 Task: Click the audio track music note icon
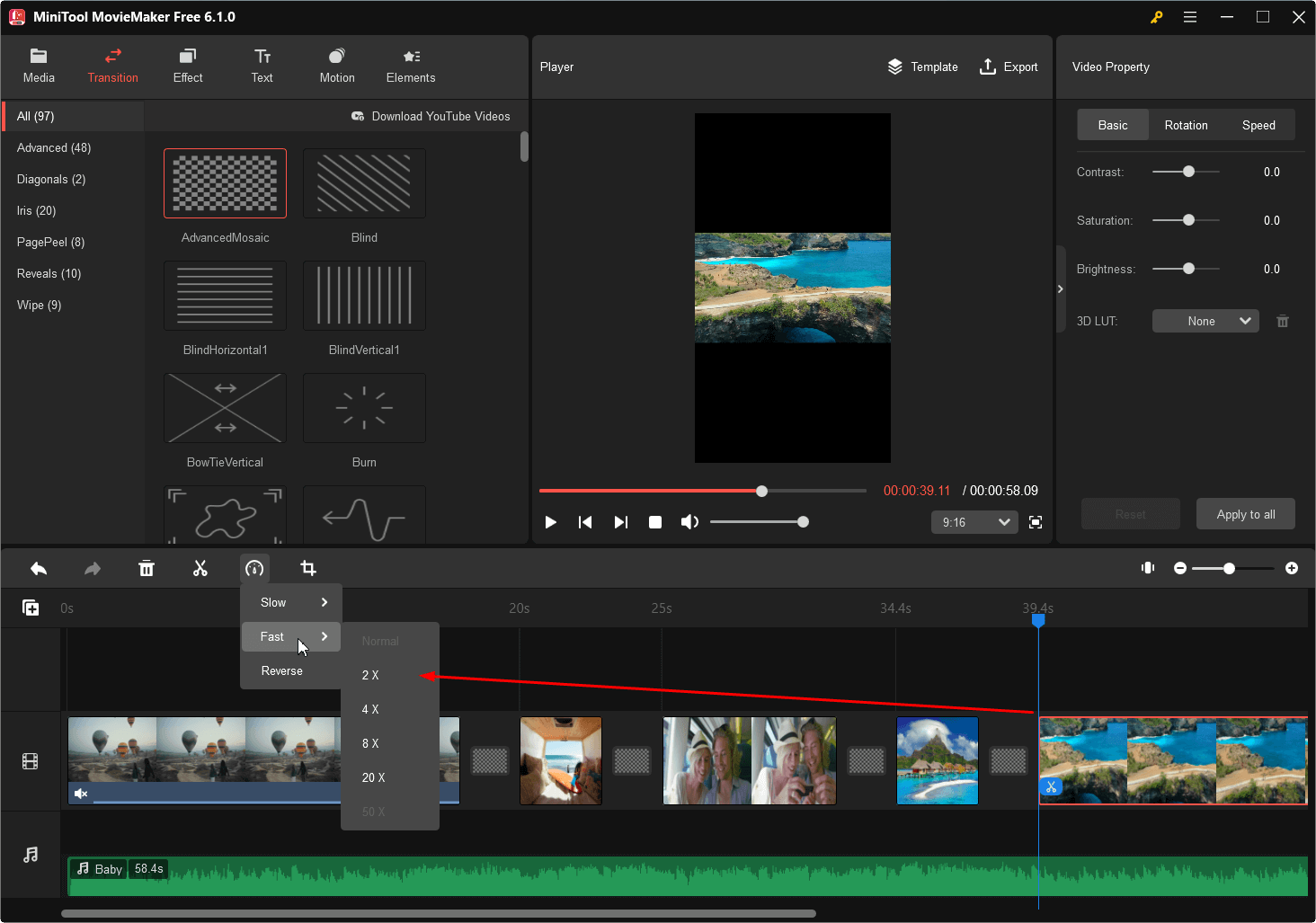(x=31, y=854)
